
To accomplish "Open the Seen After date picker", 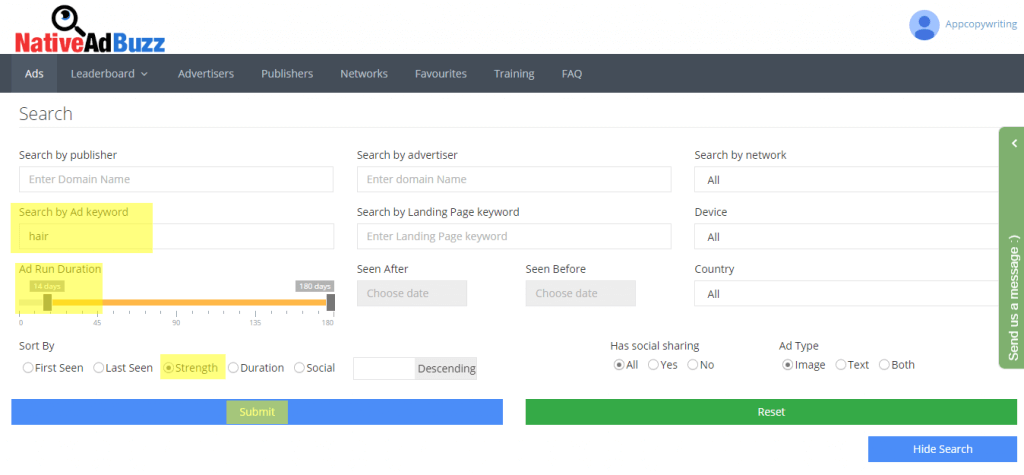I will point(411,293).
